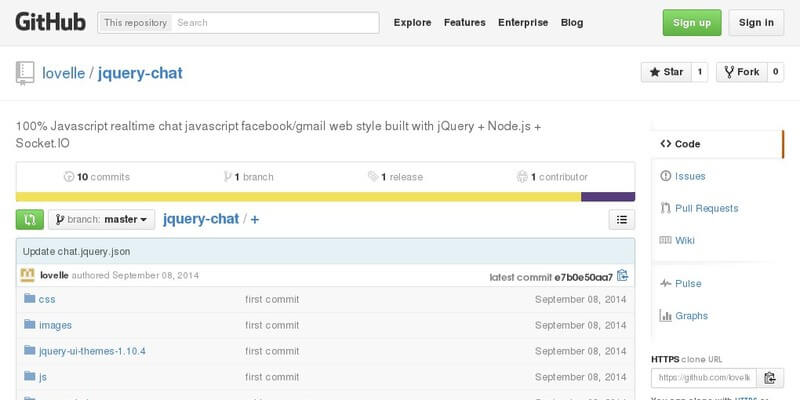Select Explore in top navigation
The image size is (800, 400).
413,22
